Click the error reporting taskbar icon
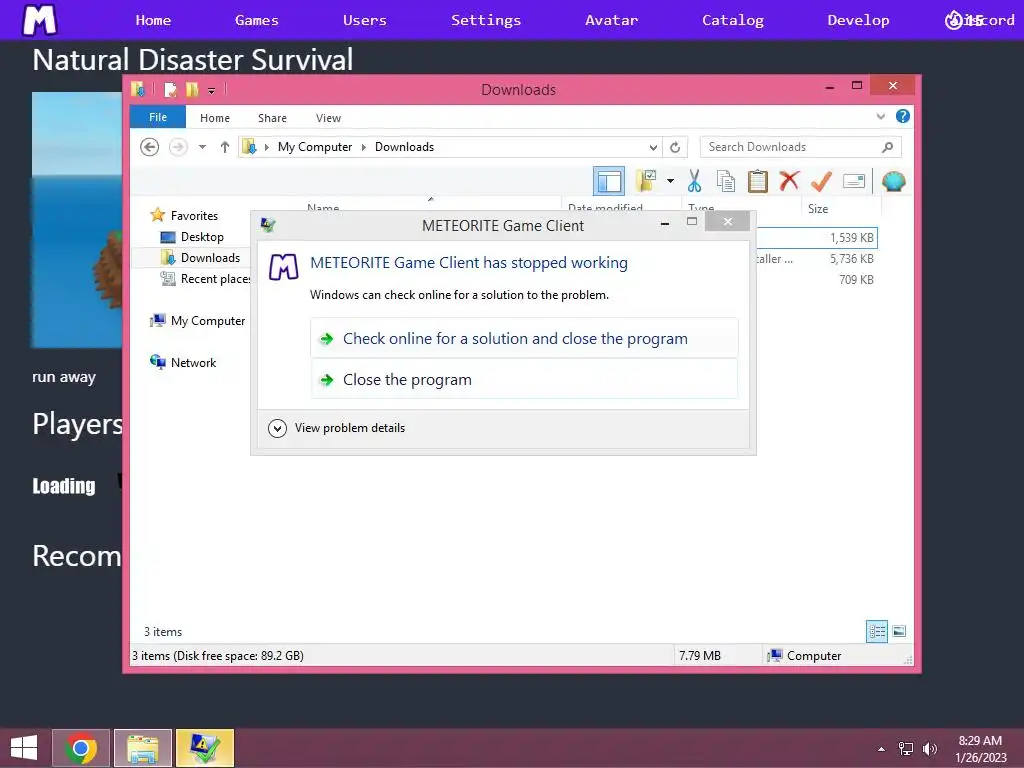Viewport: 1024px width, 768px height. [x=204, y=748]
